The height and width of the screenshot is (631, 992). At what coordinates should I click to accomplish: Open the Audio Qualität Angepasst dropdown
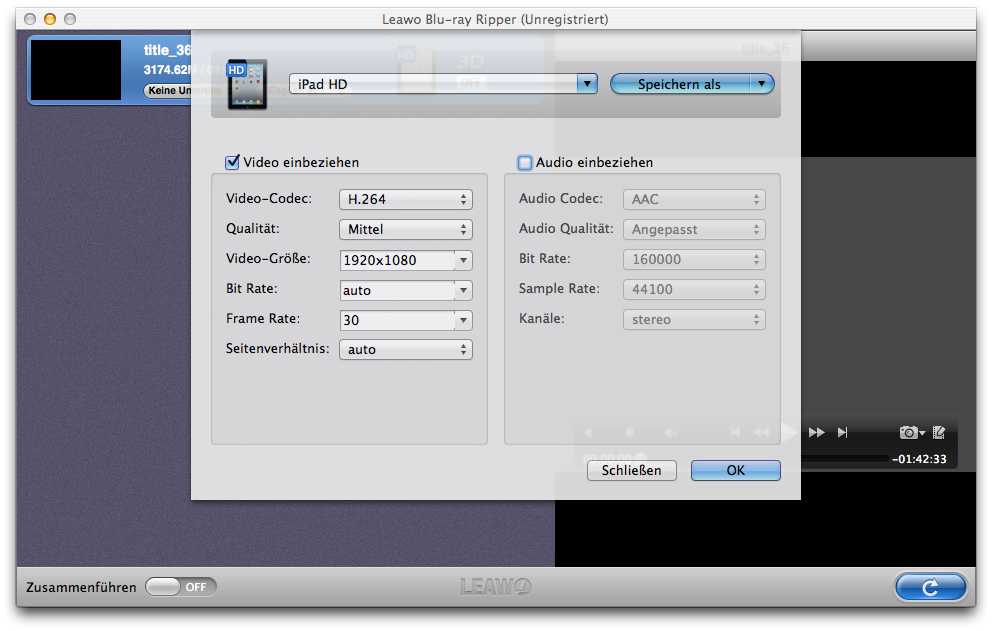pos(694,229)
